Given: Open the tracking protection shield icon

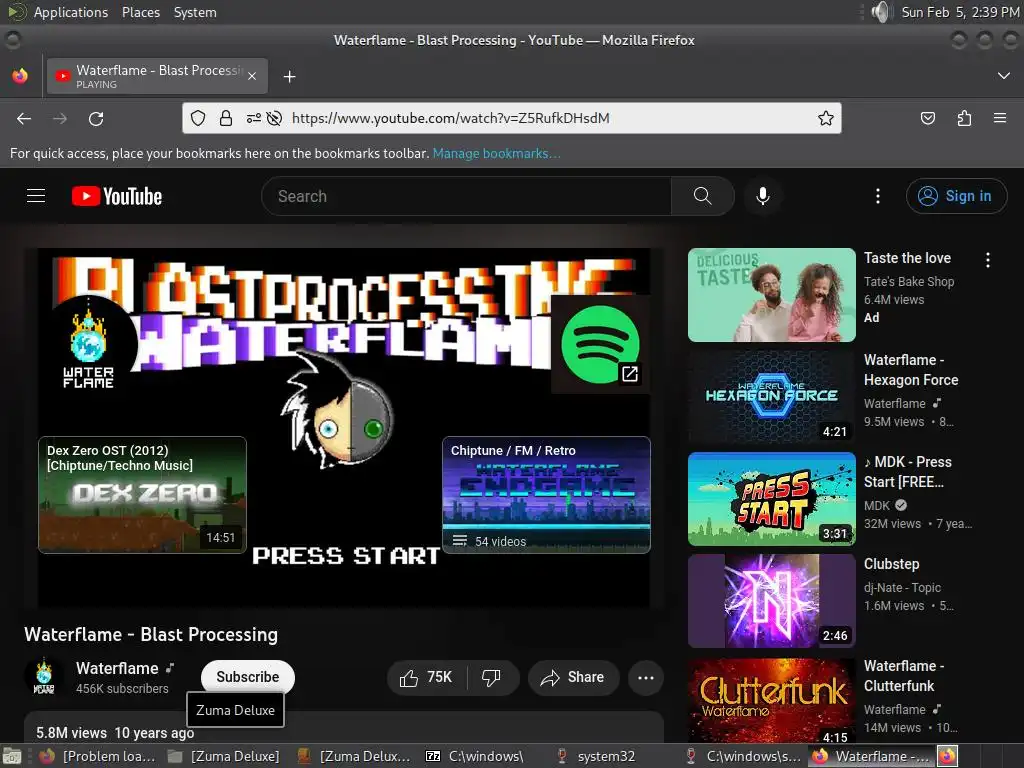Looking at the screenshot, I should click(x=198, y=118).
